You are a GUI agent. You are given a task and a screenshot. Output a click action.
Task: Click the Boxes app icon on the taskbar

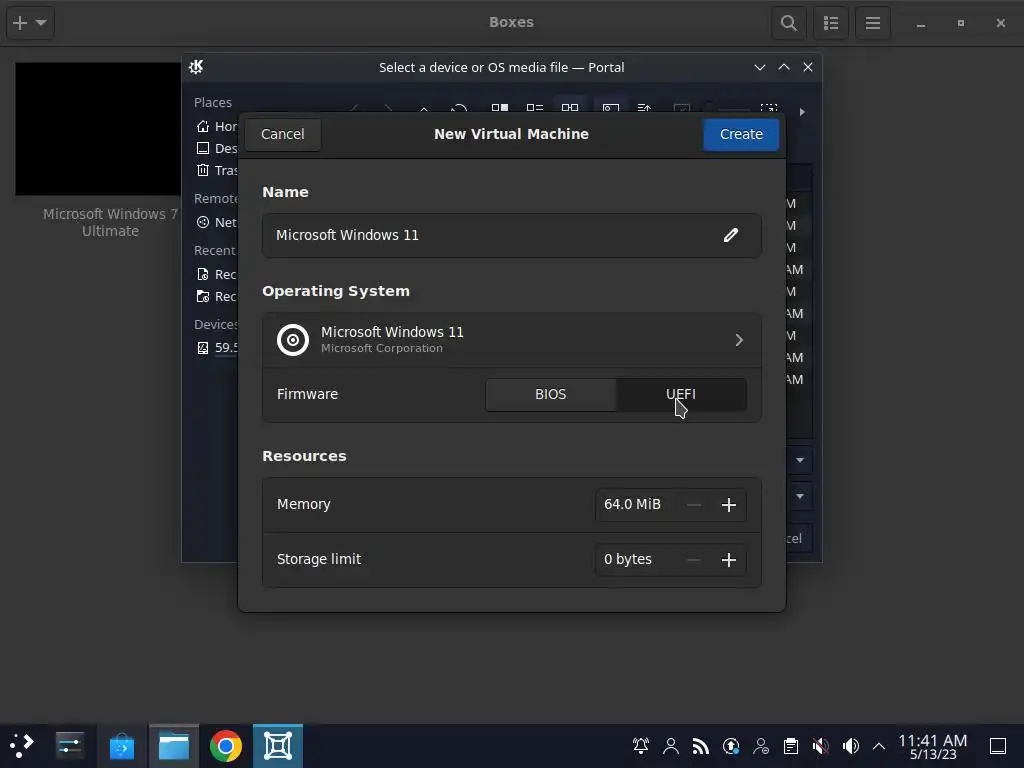(278, 746)
